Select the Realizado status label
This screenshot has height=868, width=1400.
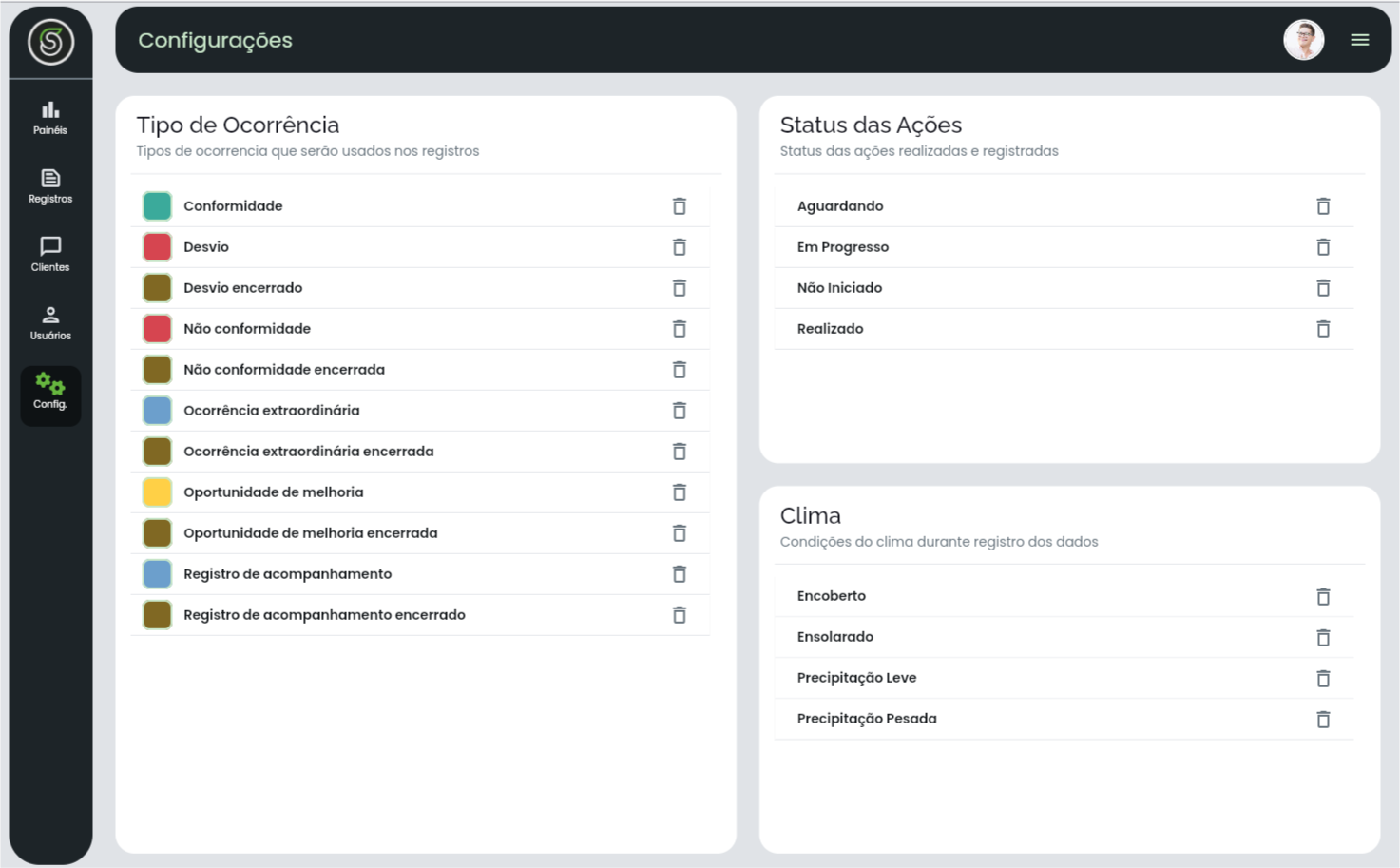[830, 329]
